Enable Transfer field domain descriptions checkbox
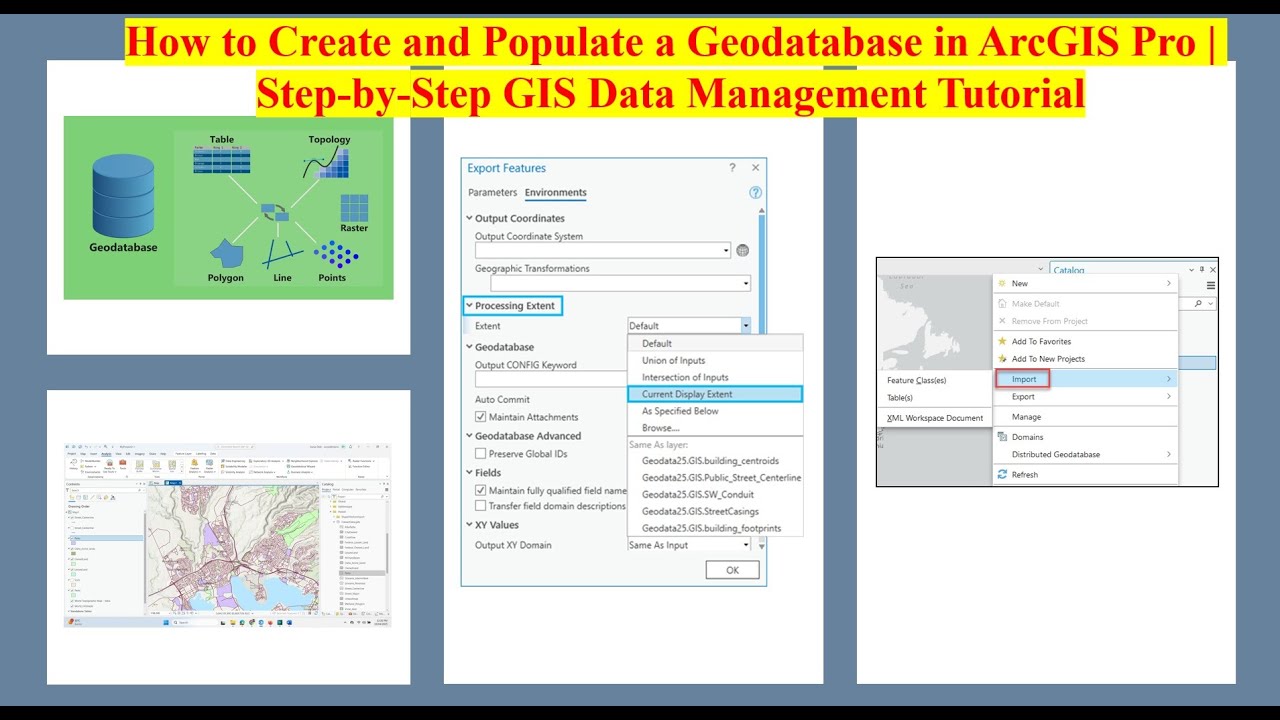Viewport: 1280px width, 720px height. [481, 506]
